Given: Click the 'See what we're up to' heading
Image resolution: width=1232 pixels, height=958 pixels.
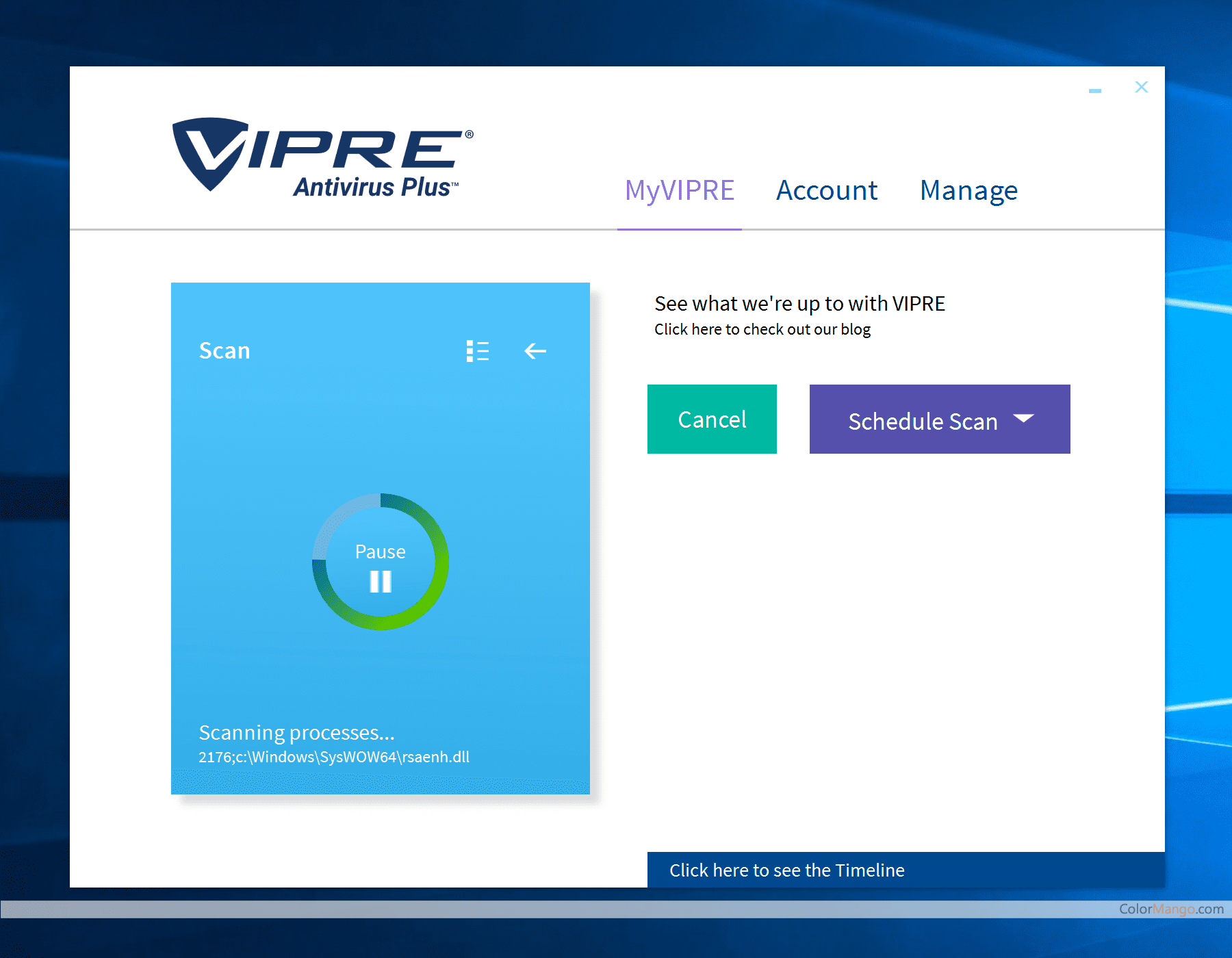Looking at the screenshot, I should pos(799,303).
